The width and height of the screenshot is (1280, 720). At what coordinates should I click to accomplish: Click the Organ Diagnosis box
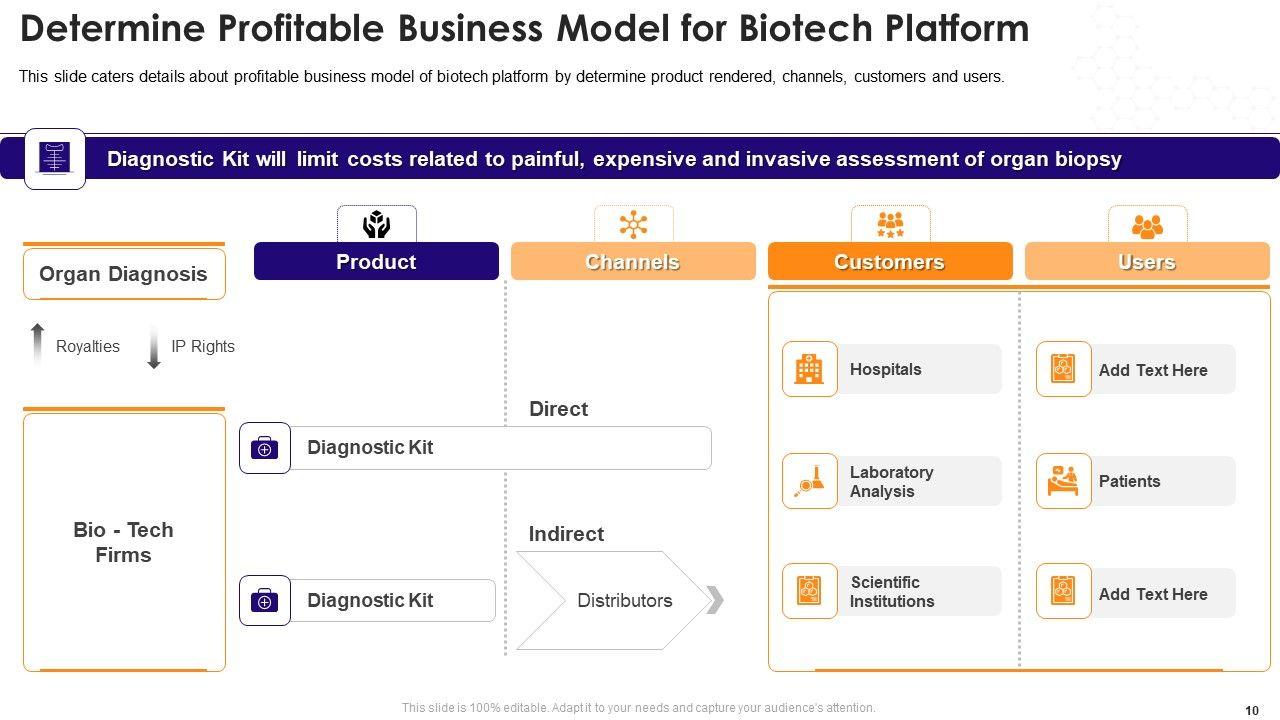click(x=124, y=274)
